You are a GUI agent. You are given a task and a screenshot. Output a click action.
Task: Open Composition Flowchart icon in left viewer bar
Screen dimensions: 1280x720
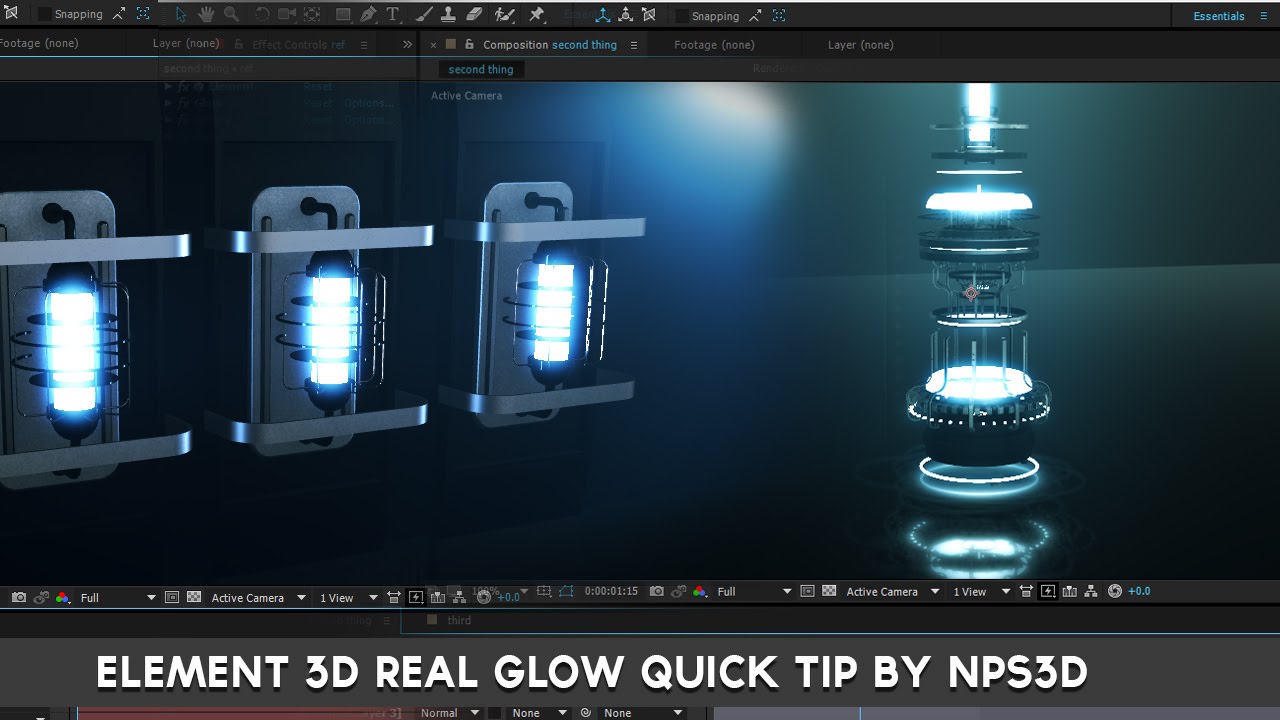click(x=458, y=597)
